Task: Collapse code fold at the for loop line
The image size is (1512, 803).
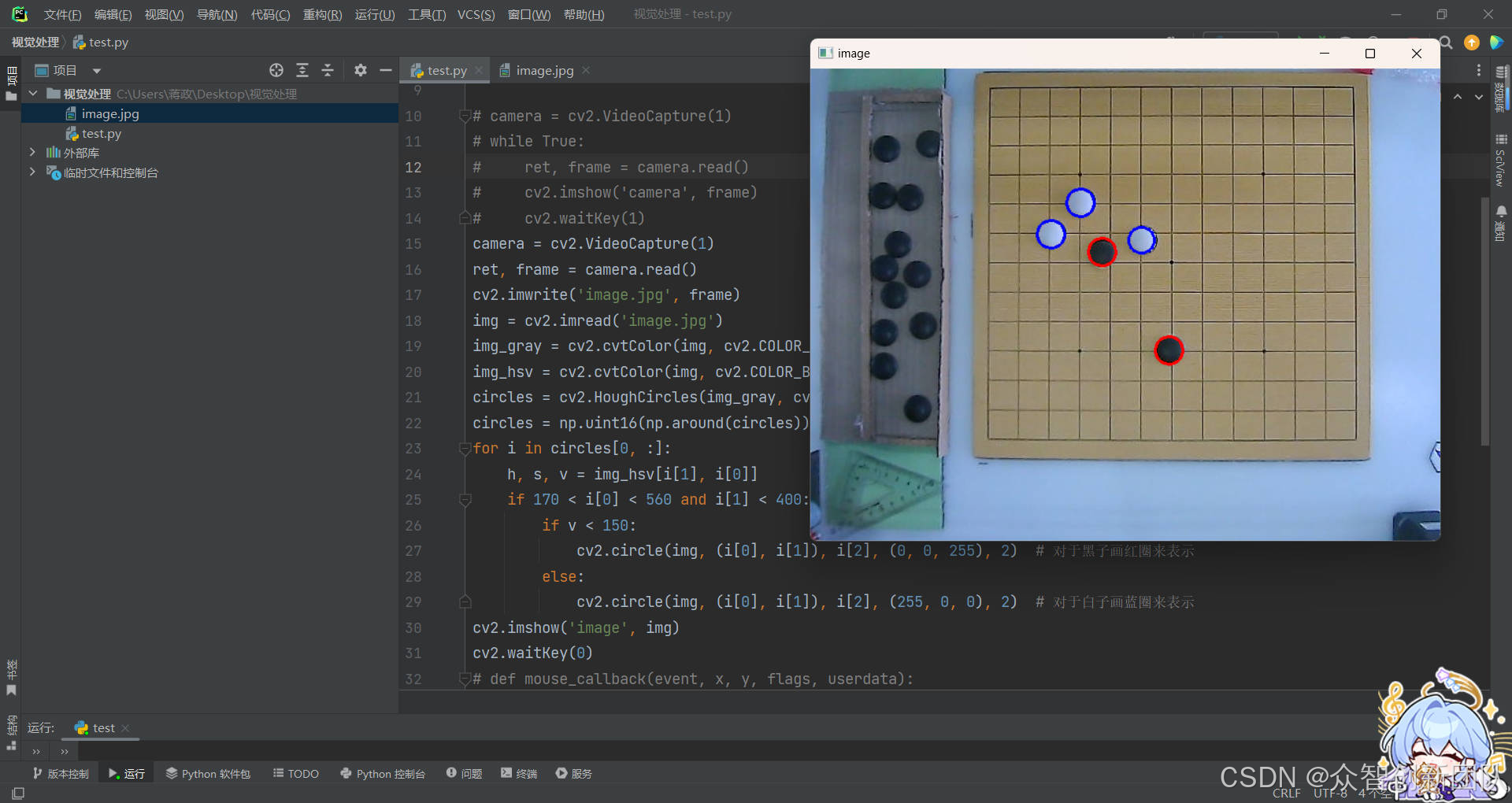Action: [465, 448]
